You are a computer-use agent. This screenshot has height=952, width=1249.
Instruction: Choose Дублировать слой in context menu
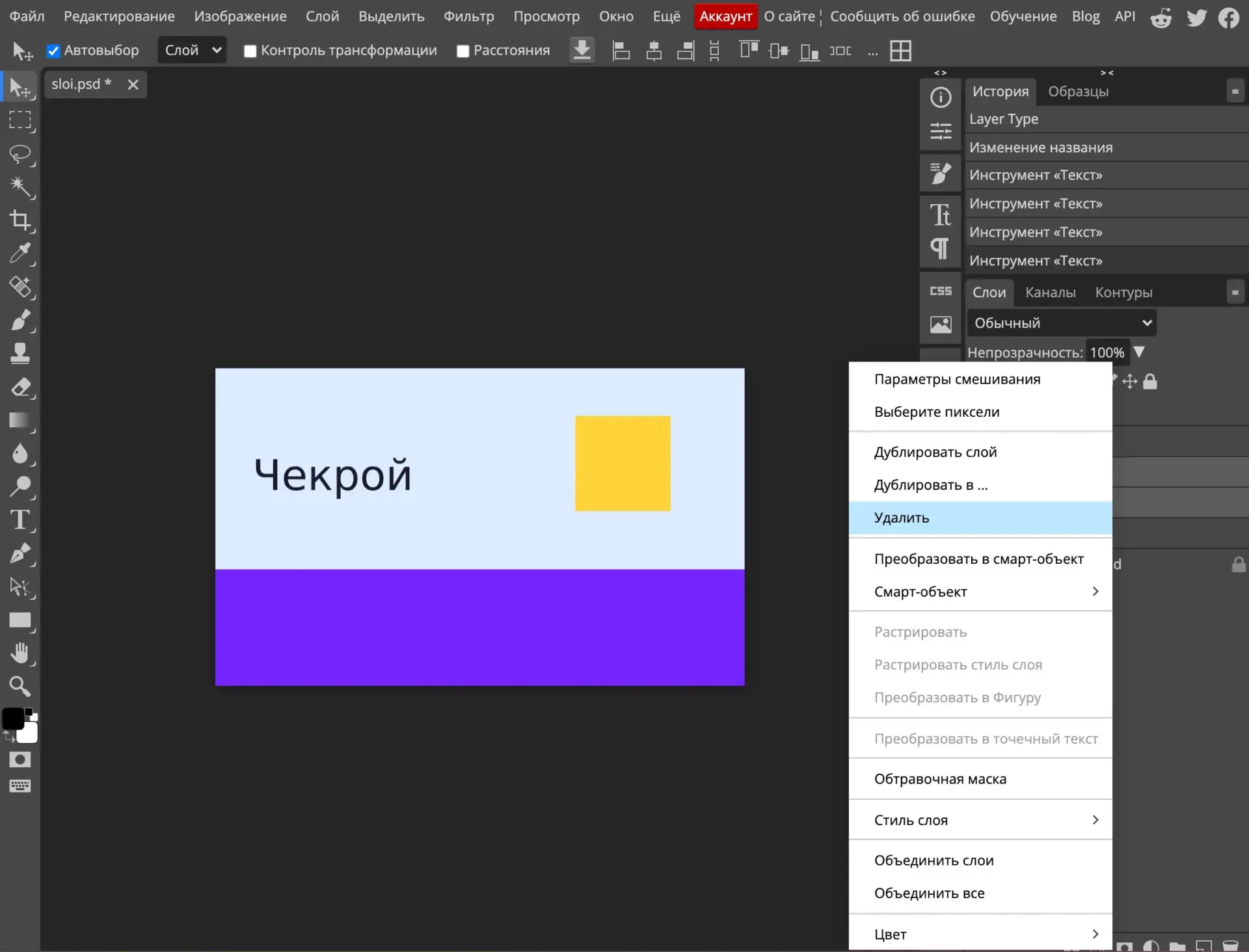click(980, 452)
